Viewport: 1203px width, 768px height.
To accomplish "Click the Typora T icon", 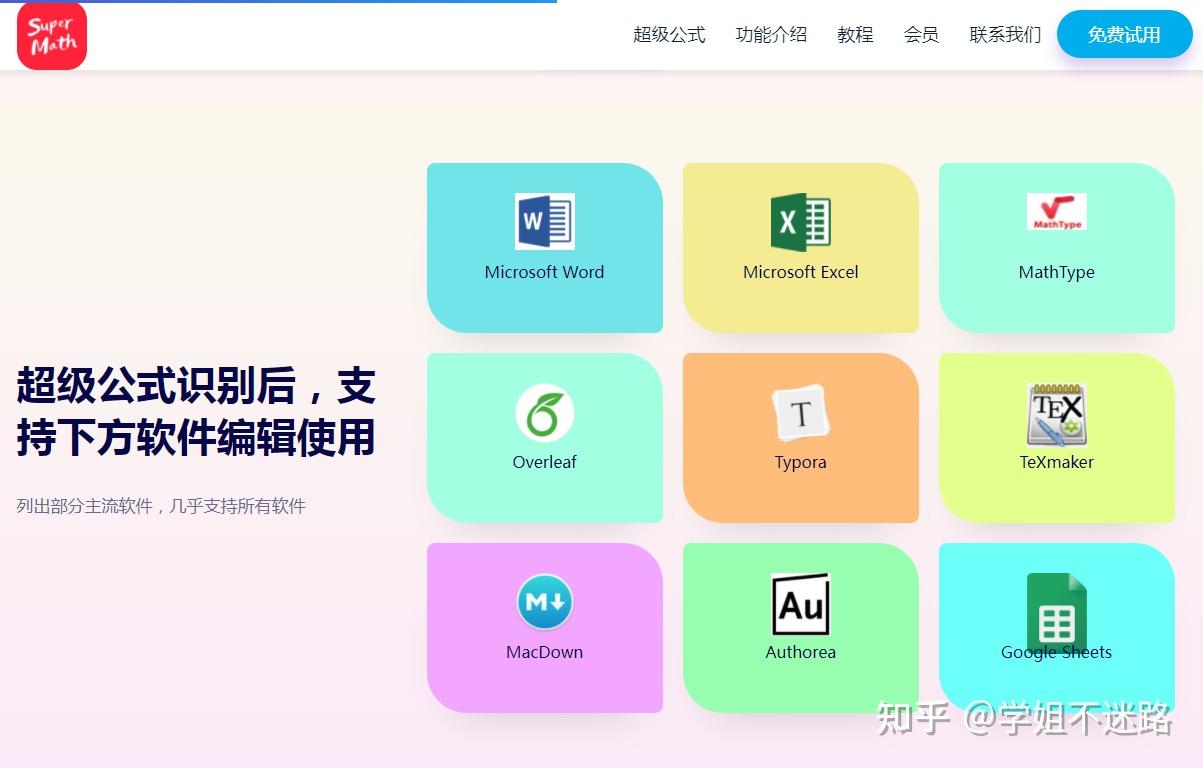I will click(x=800, y=413).
